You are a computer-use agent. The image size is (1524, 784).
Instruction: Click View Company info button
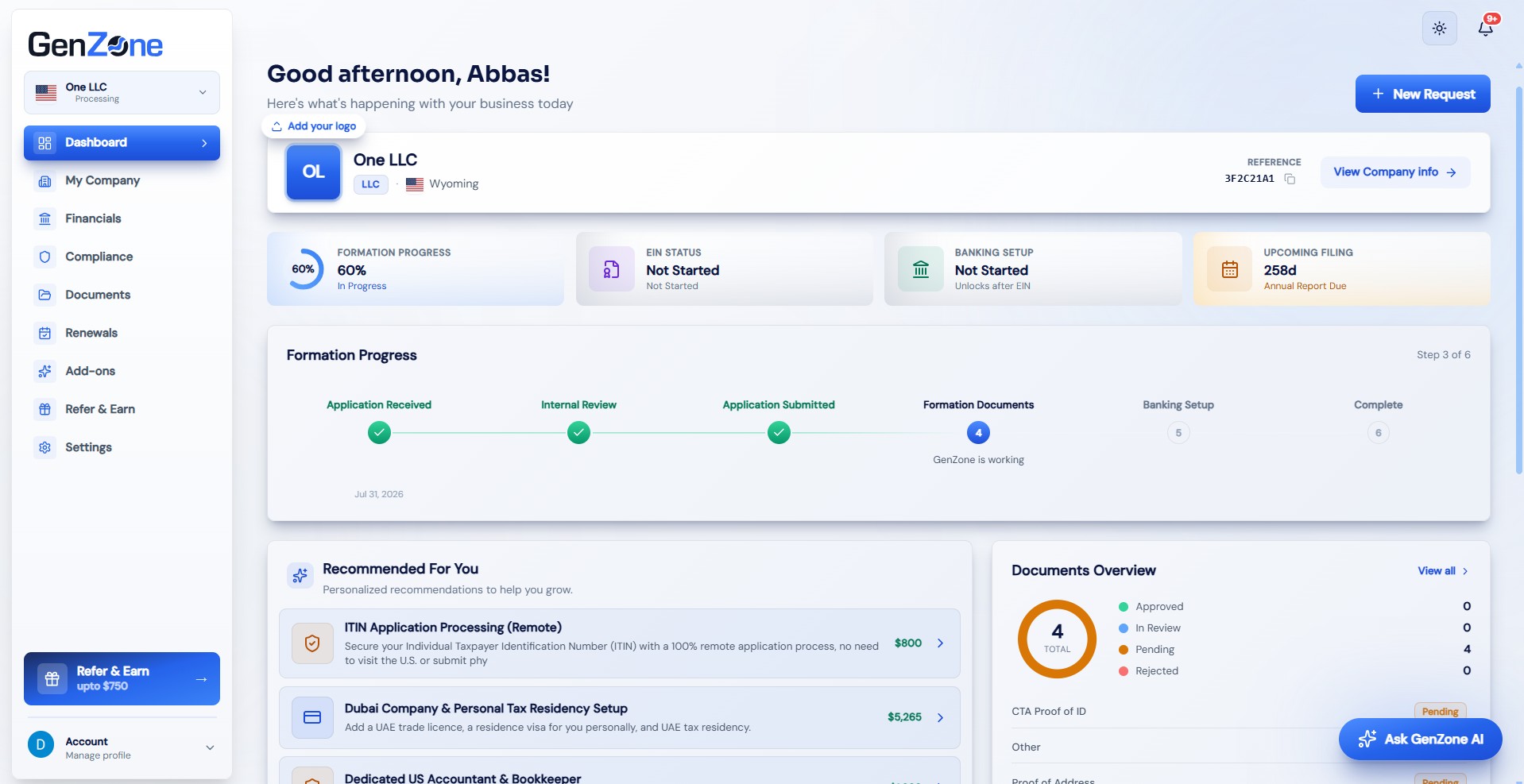1394,172
